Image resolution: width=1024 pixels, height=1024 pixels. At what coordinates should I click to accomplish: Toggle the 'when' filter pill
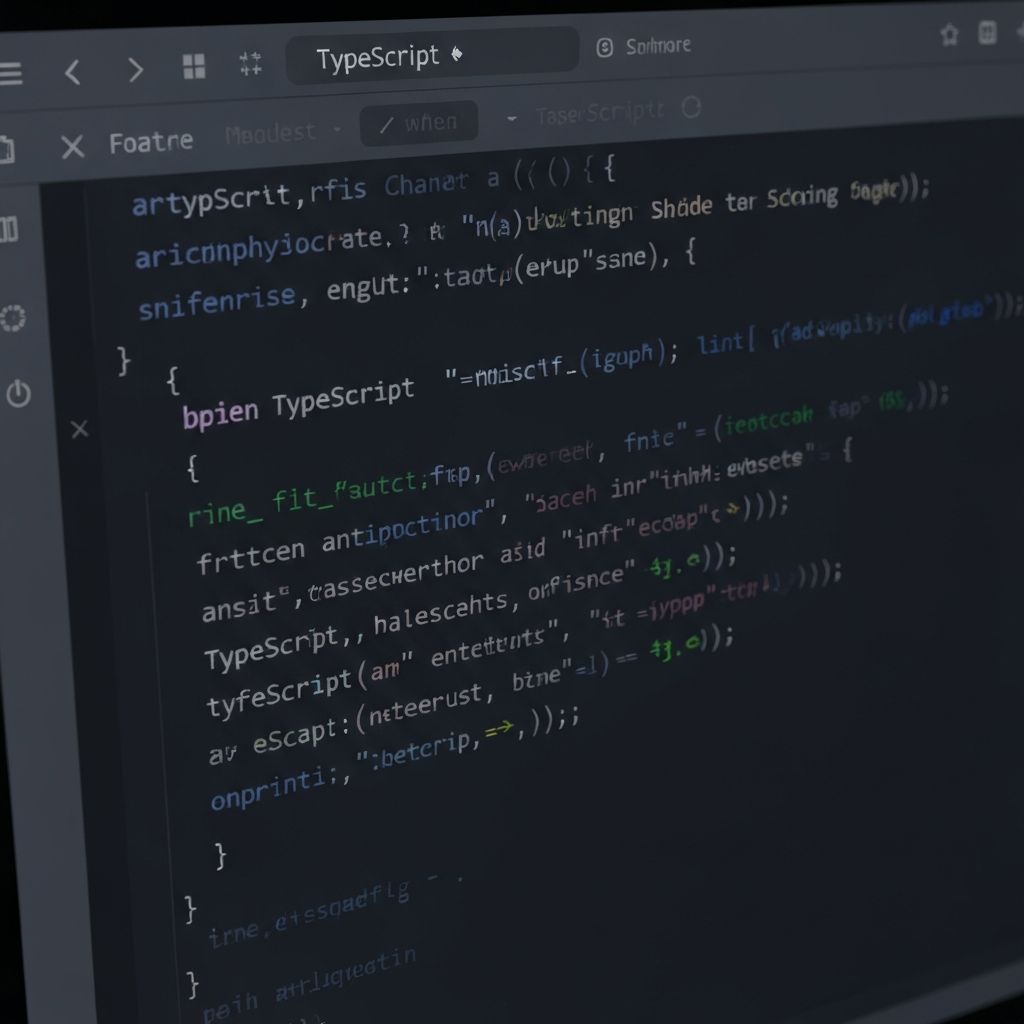pyautogui.click(x=419, y=122)
